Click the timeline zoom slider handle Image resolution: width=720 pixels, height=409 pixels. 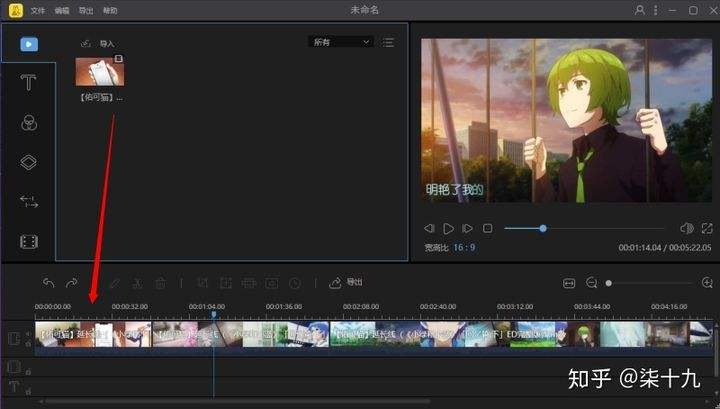click(608, 283)
